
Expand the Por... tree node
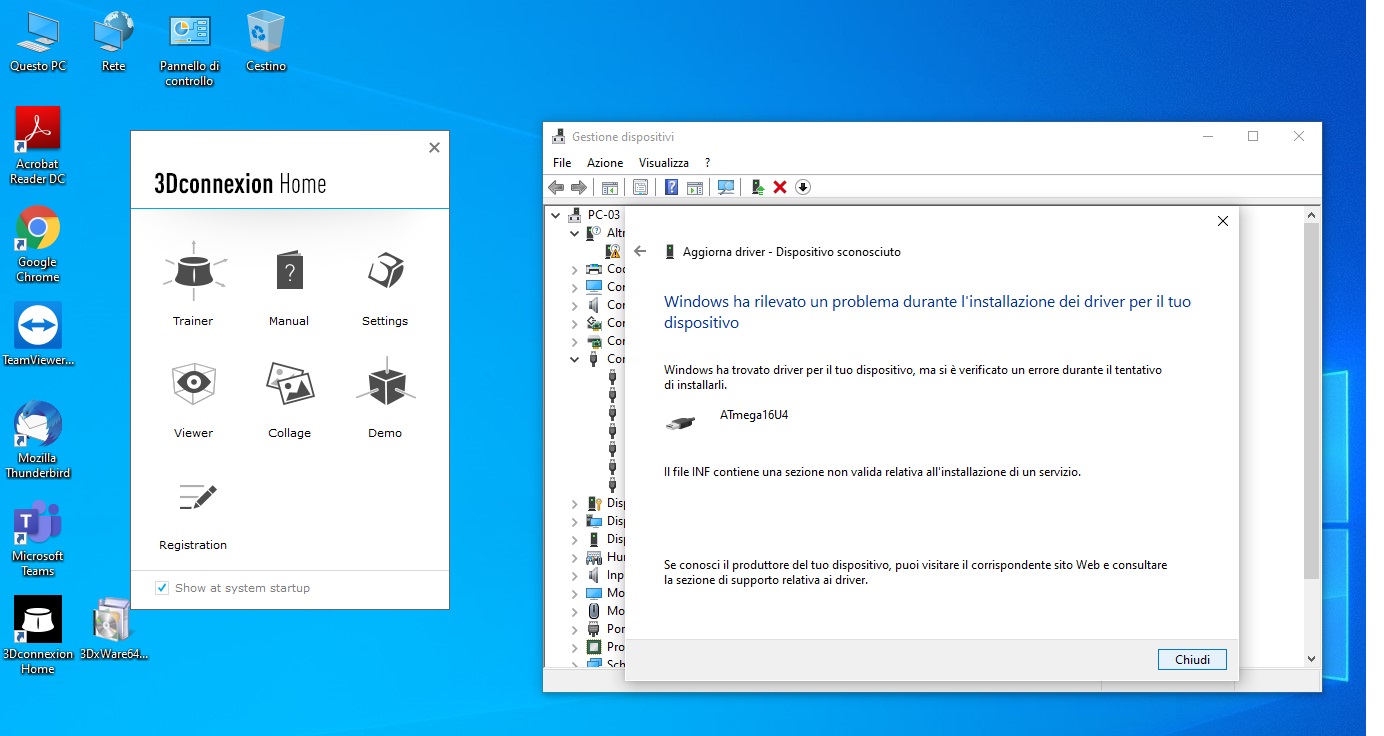[x=574, y=629]
